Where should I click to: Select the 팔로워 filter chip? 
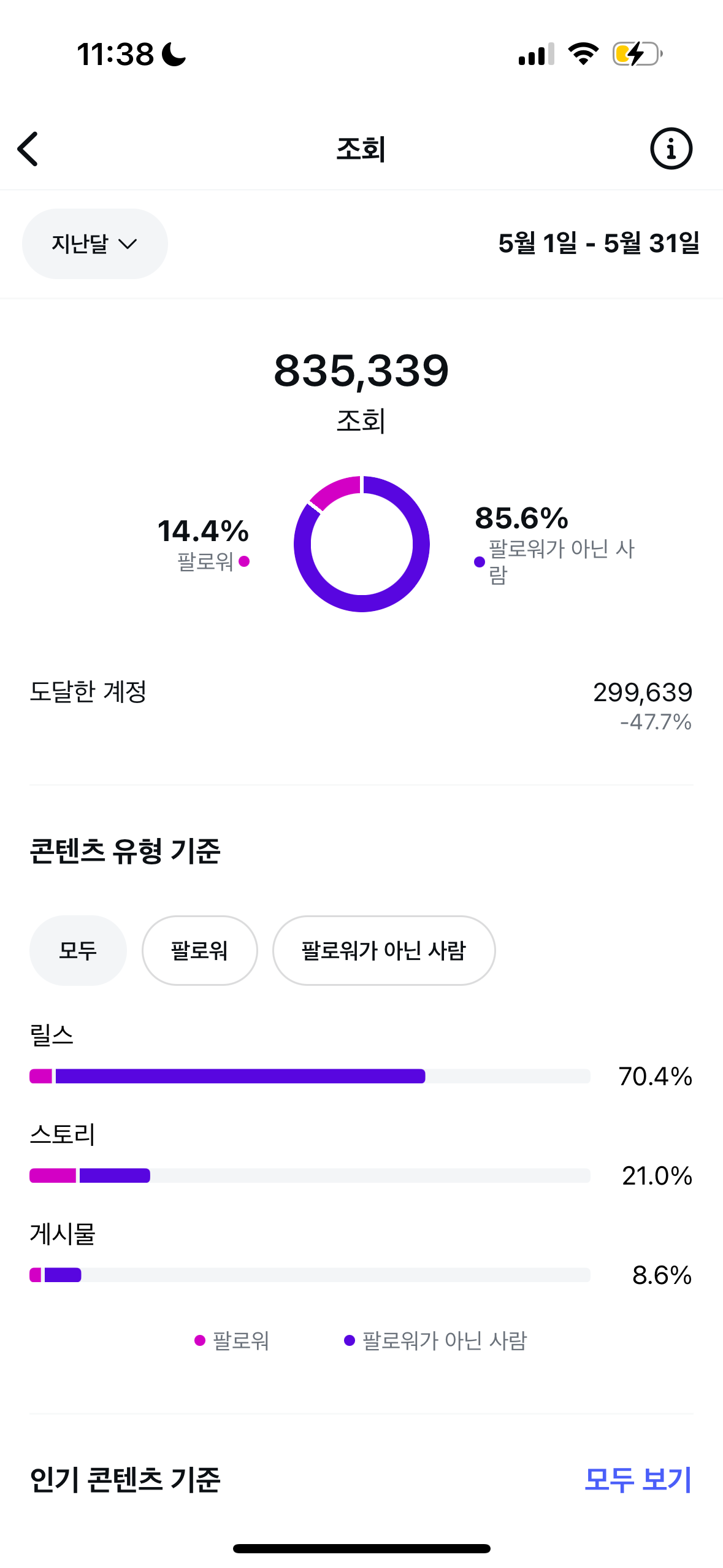[199, 951]
